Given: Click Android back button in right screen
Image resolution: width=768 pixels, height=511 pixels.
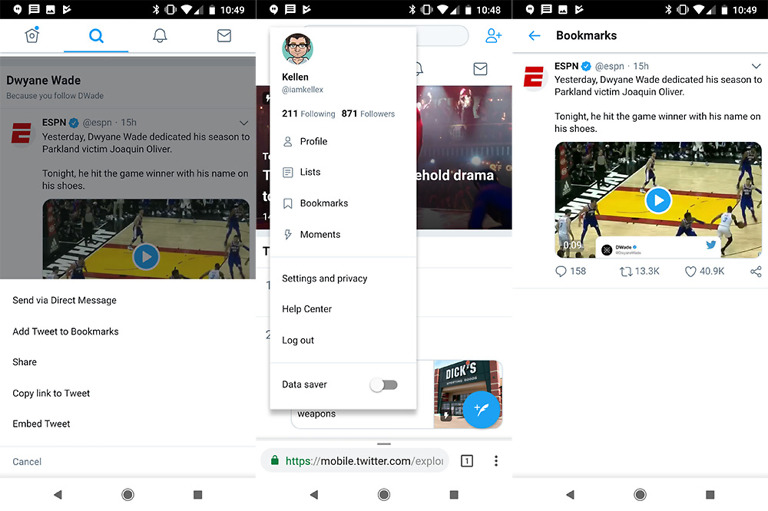Looking at the screenshot, I should [570, 494].
